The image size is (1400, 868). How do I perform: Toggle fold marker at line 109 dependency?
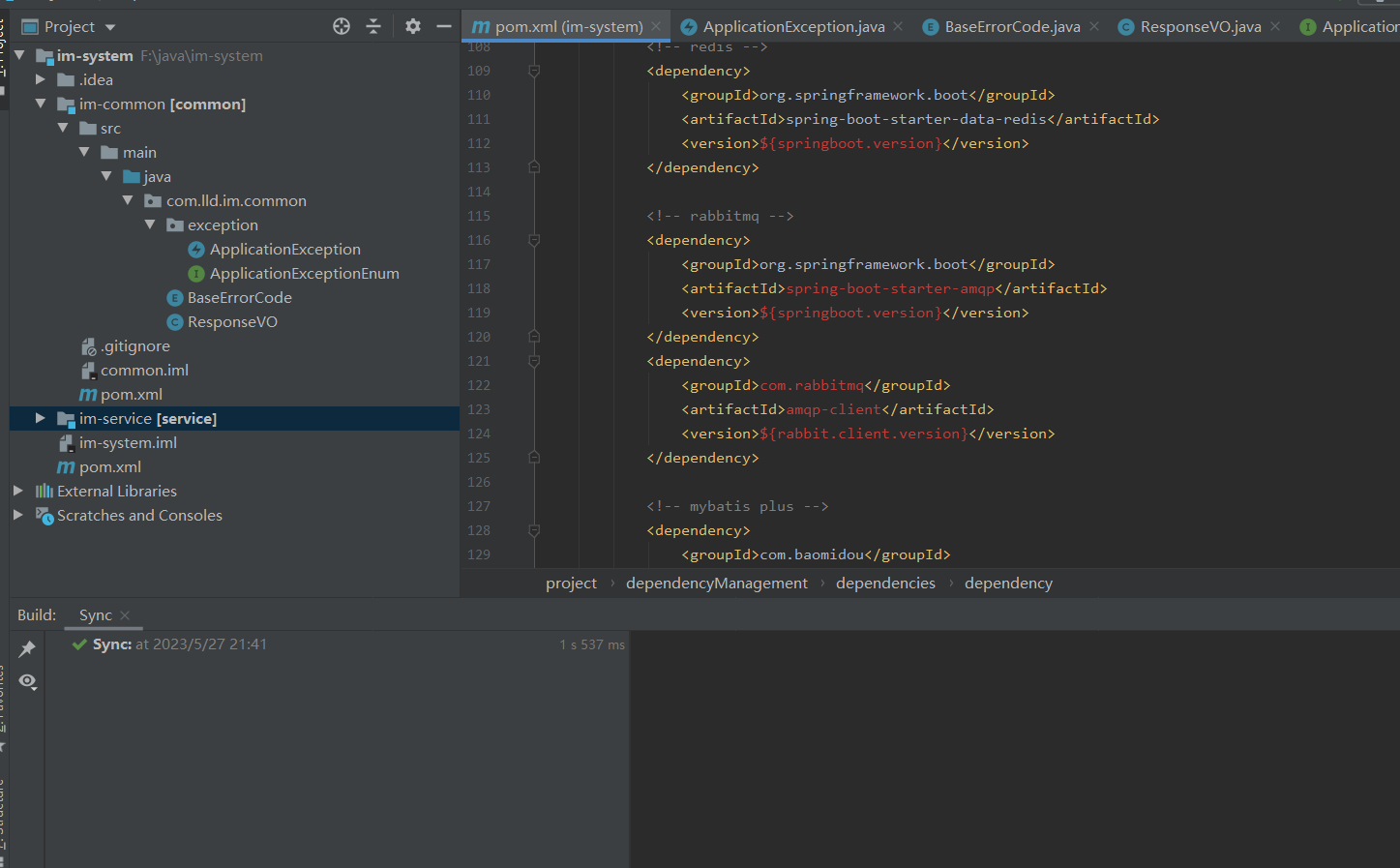click(x=534, y=71)
